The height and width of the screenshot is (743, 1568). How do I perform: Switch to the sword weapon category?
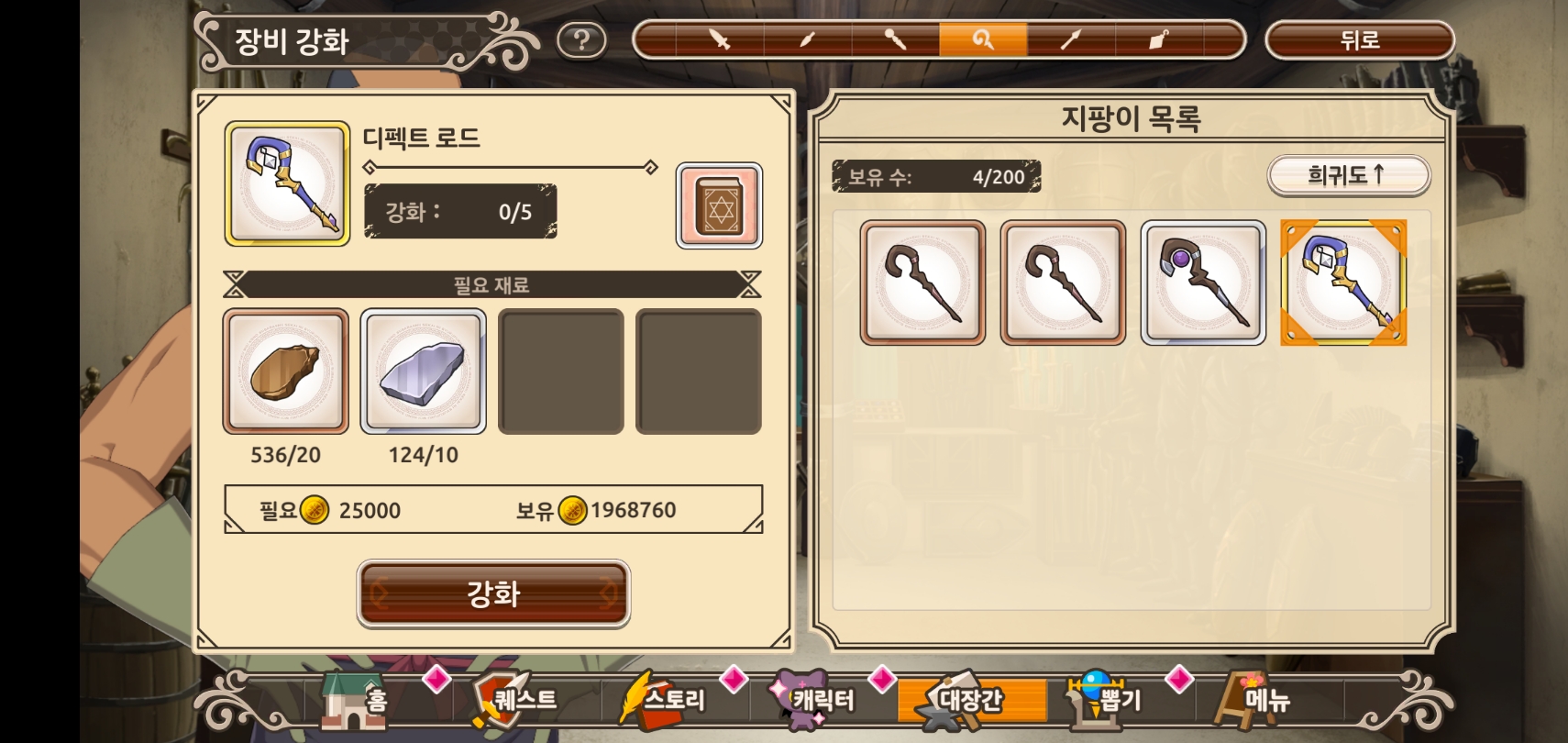point(720,39)
